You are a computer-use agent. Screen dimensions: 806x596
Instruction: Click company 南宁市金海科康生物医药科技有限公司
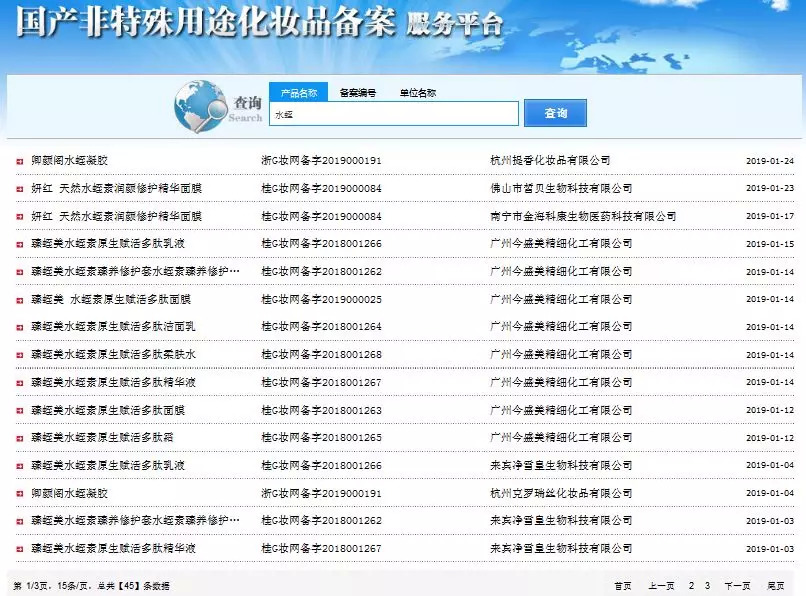583,216
